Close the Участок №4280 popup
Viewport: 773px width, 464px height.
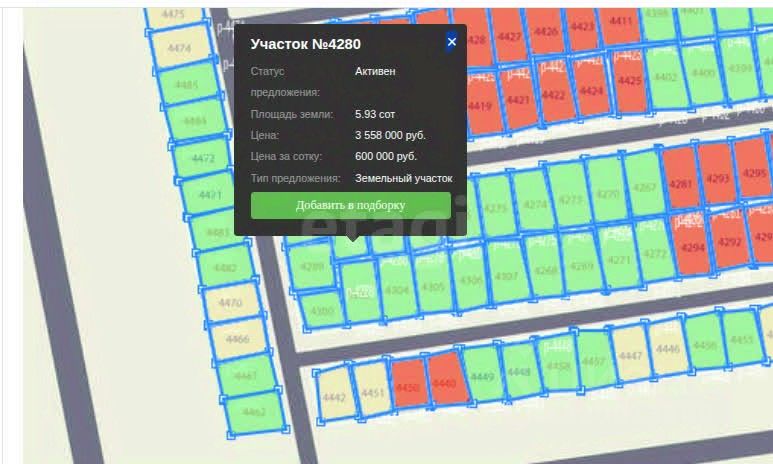452,42
